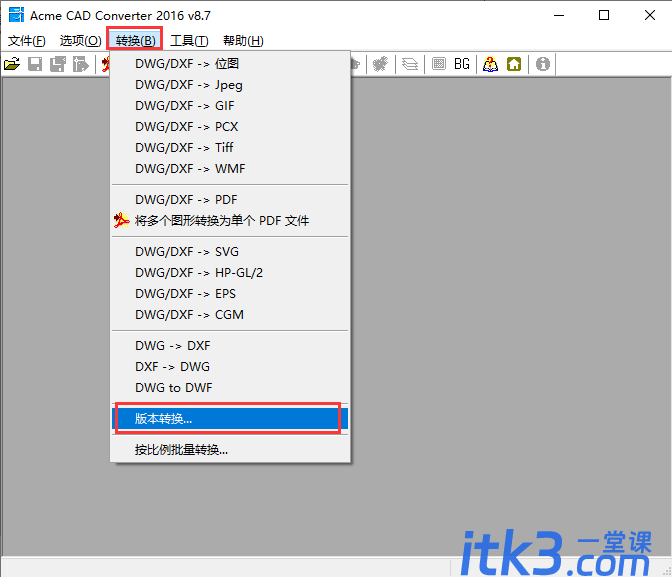Maximize the Acme CAD Converter window
Image resolution: width=672 pixels, height=577 pixels.
pyautogui.click(x=604, y=15)
